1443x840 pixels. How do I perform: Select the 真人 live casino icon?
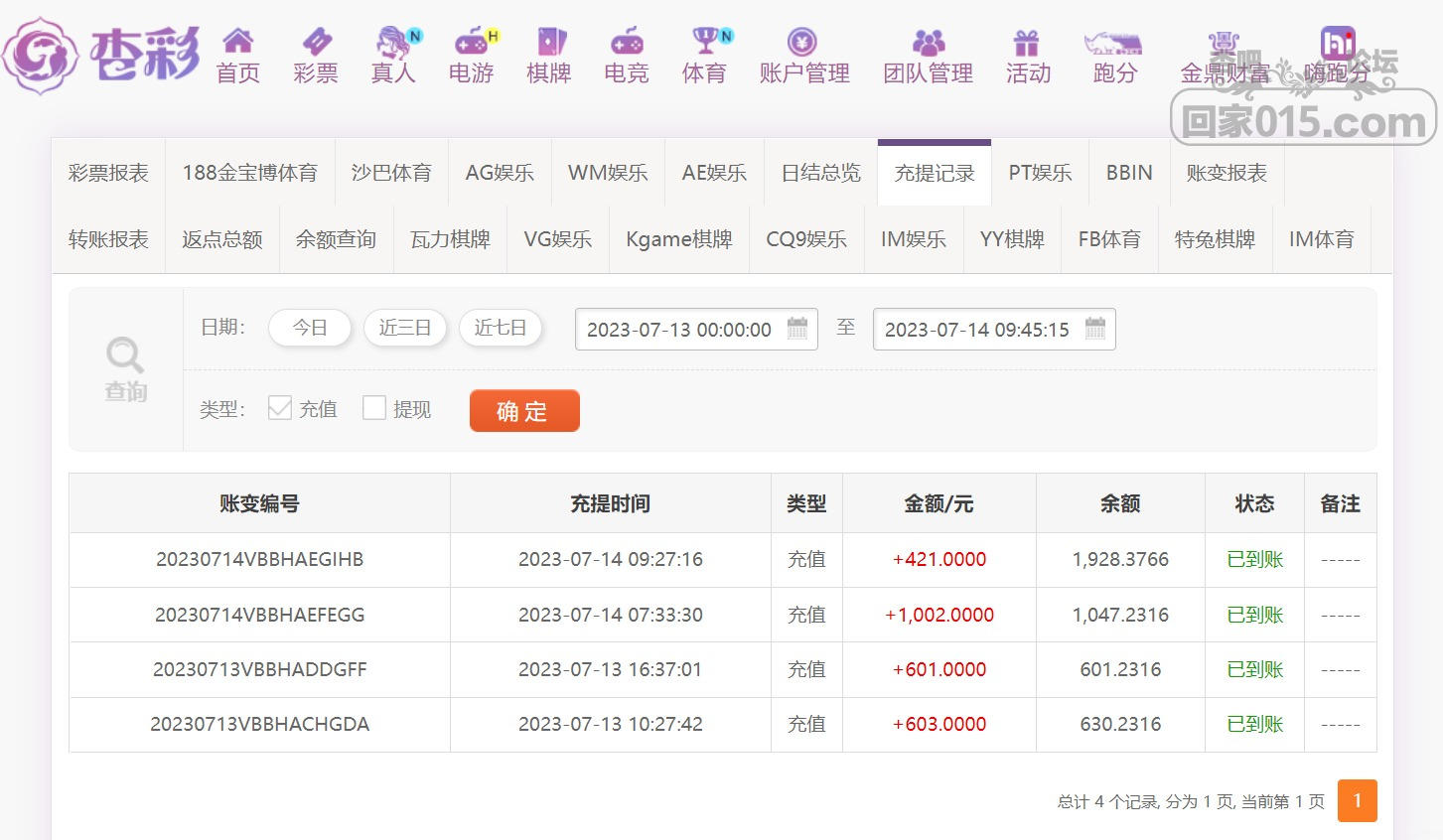pyautogui.click(x=394, y=42)
